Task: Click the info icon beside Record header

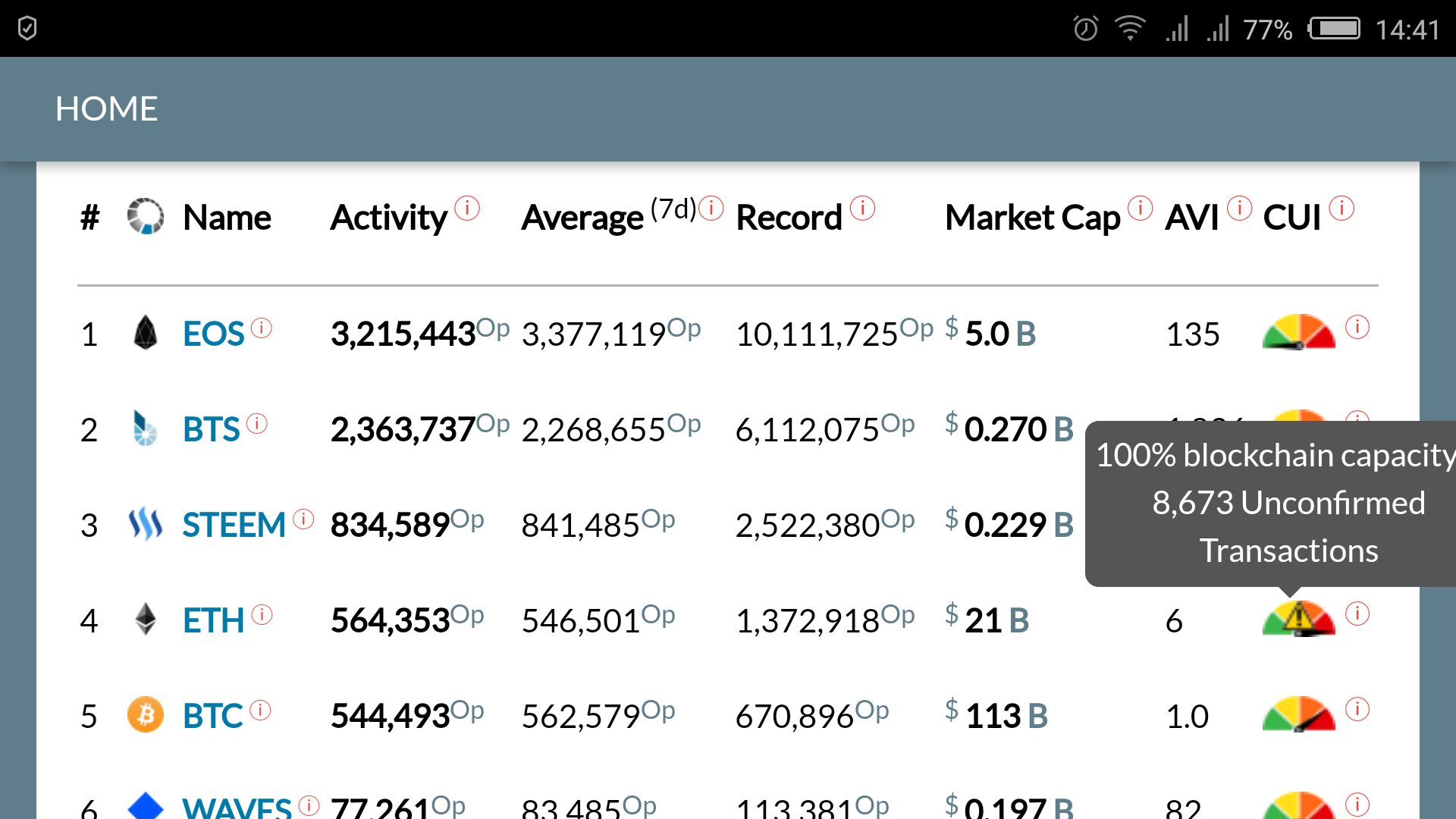Action: coord(863,208)
